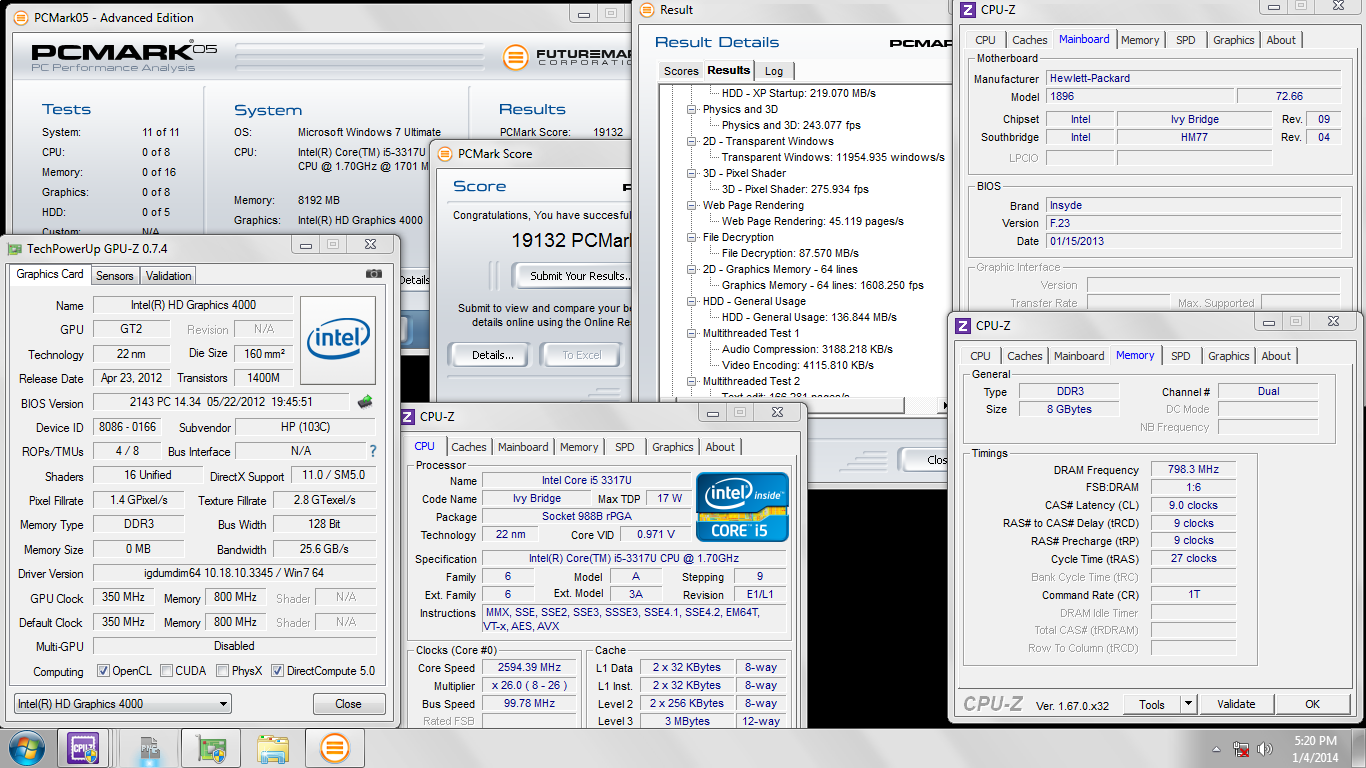Open Caches tab in CPU-Z CPU window
Screen dimensions: 1366x768
468,447
